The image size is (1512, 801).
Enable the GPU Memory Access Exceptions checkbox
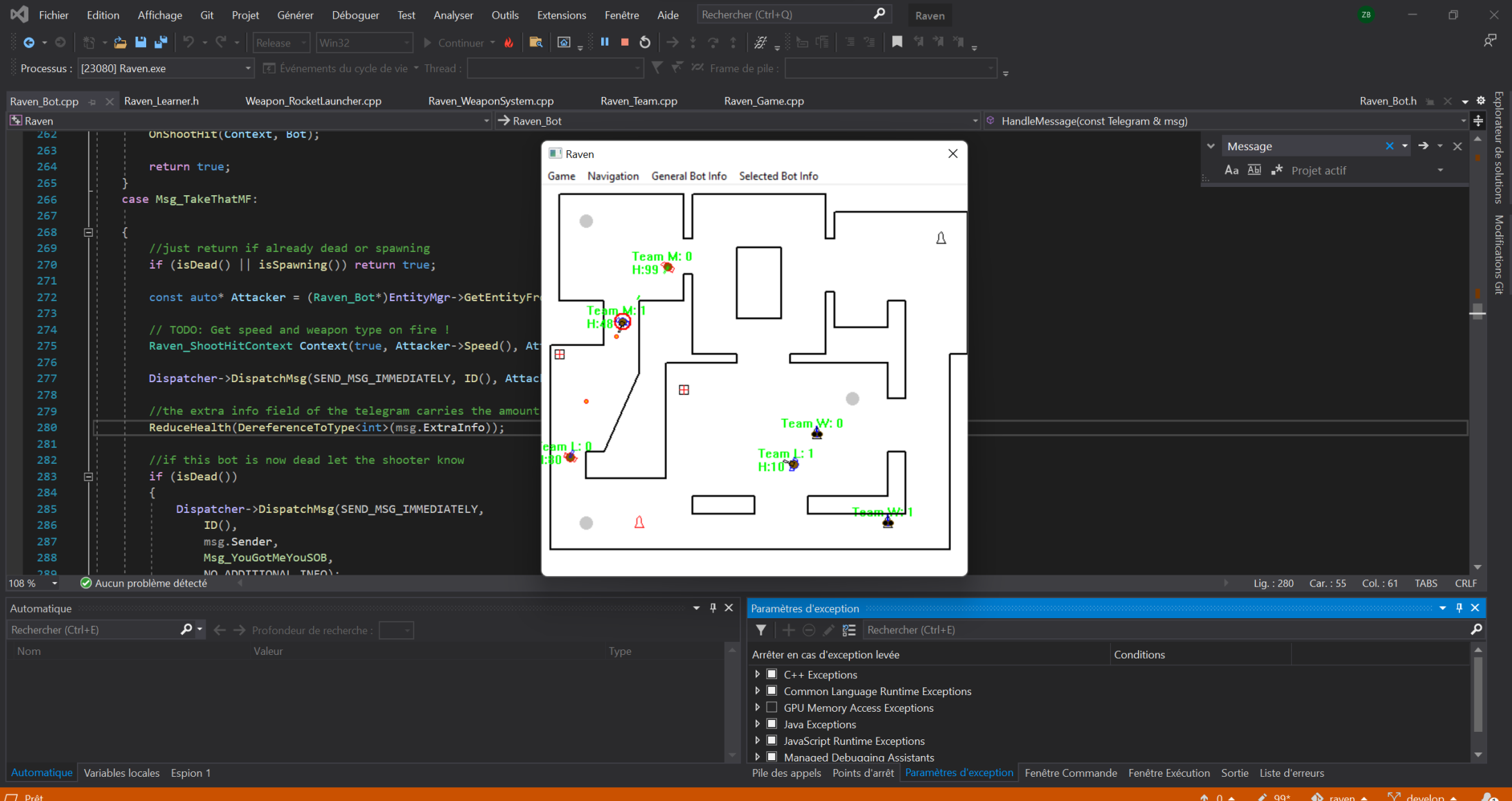pos(772,708)
